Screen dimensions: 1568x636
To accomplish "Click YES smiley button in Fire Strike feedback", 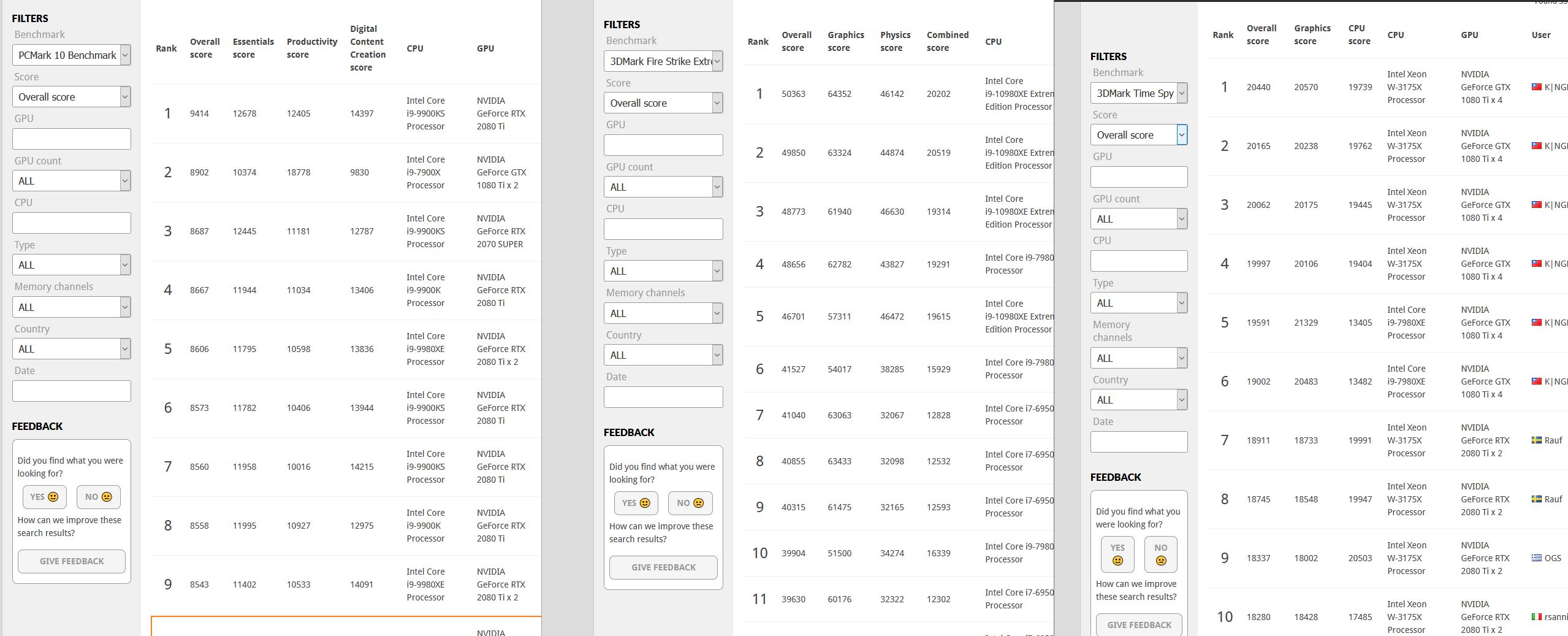I will (636, 503).
